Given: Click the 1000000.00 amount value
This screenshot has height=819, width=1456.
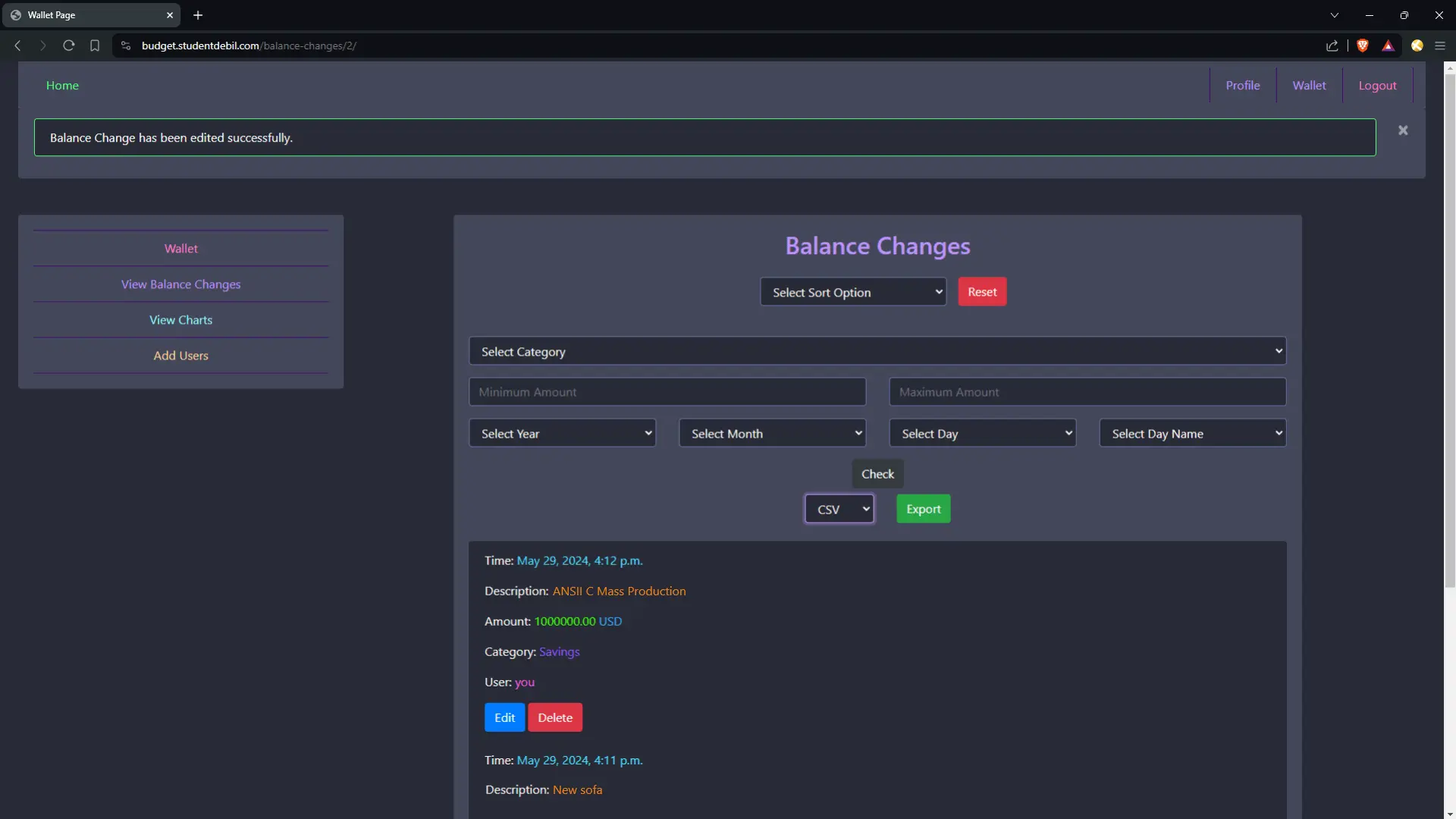Looking at the screenshot, I should pos(565,621).
